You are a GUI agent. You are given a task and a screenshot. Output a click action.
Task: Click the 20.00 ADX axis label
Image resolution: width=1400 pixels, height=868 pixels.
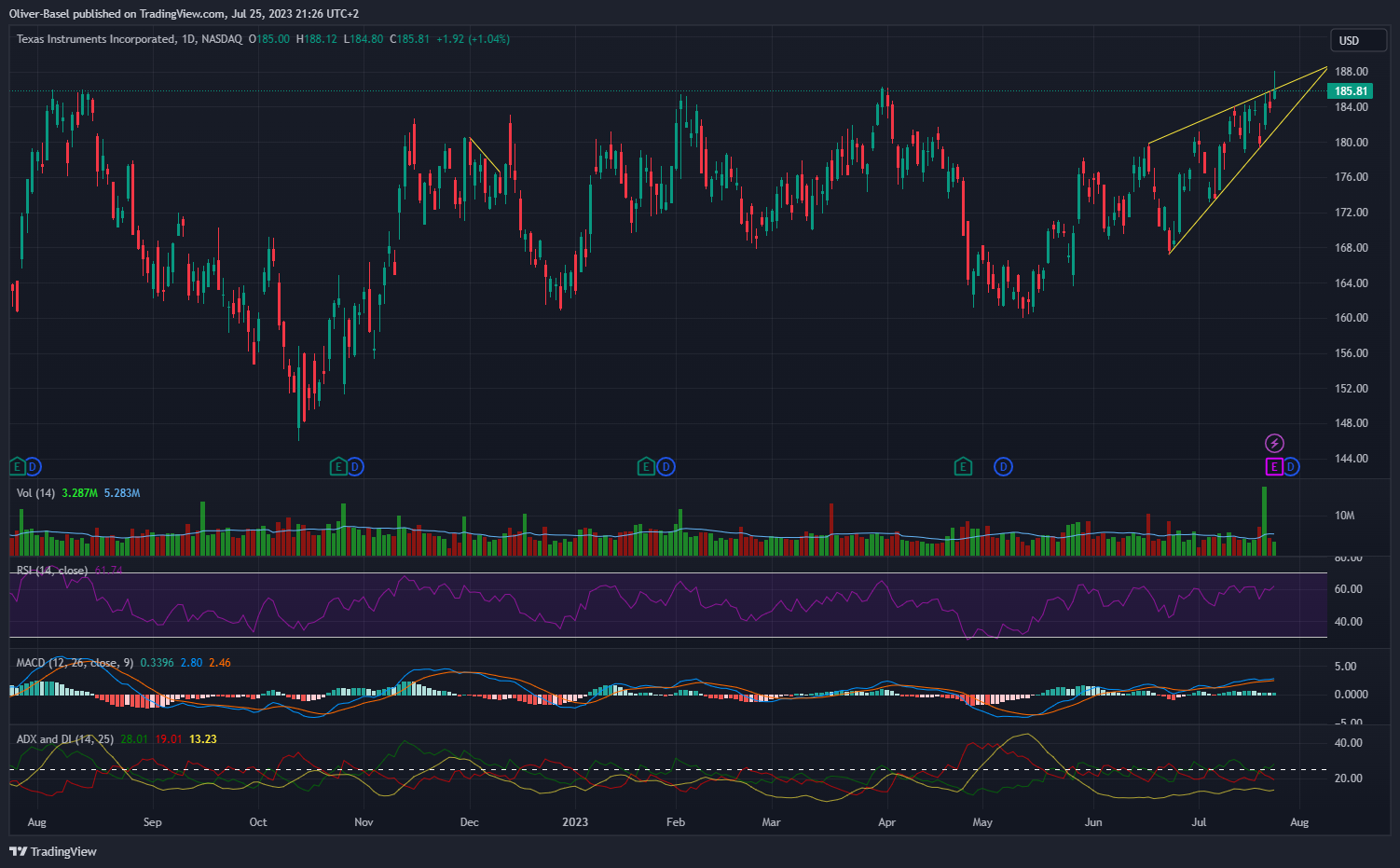click(1348, 778)
